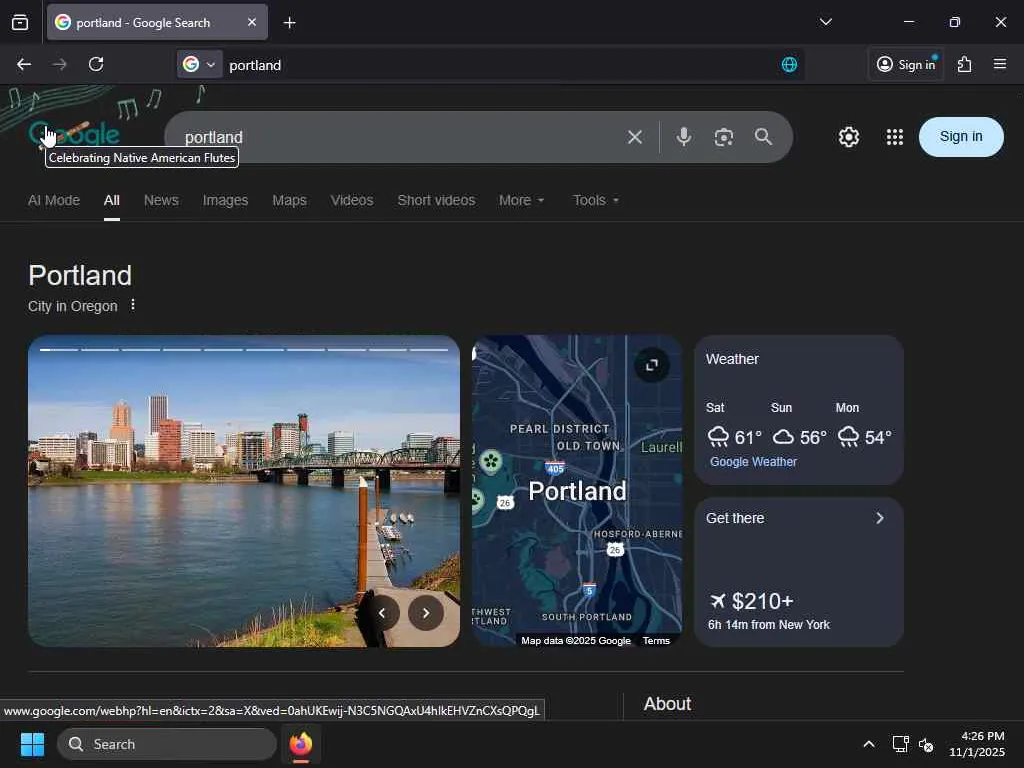Click the forward navigation arrow
The image size is (1024, 768).
pyautogui.click(x=60, y=64)
